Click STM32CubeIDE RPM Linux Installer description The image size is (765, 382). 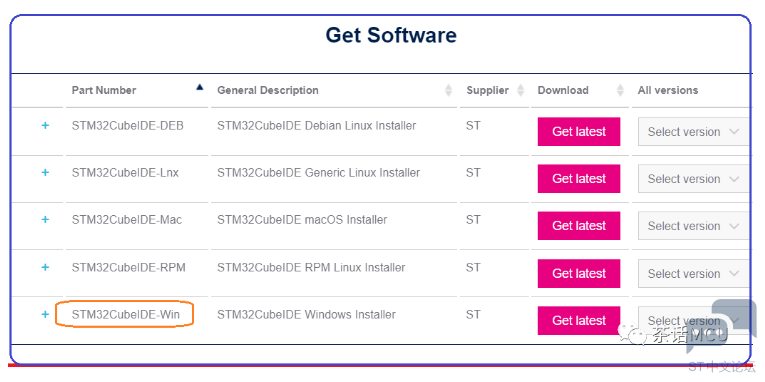click(311, 267)
